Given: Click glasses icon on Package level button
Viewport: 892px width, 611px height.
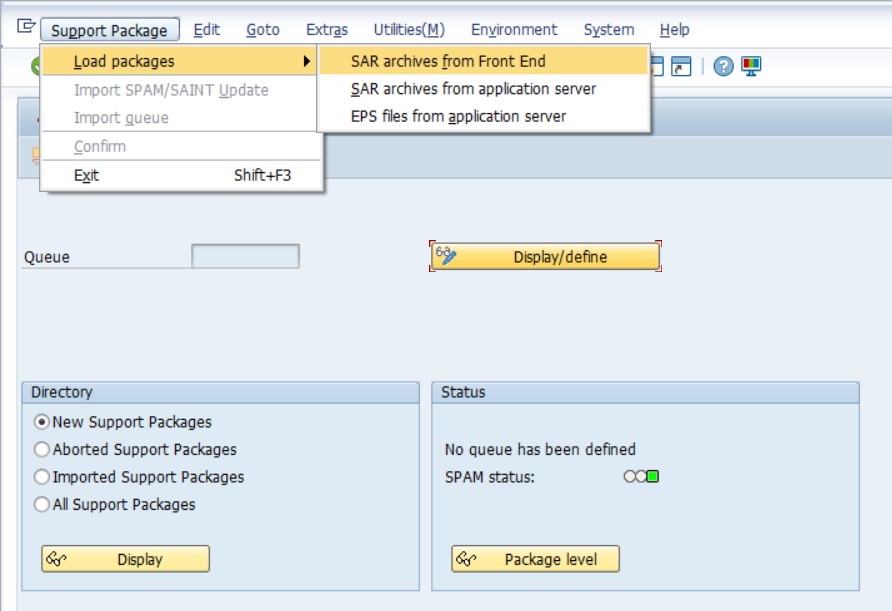Looking at the screenshot, I should tap(466, 559).
